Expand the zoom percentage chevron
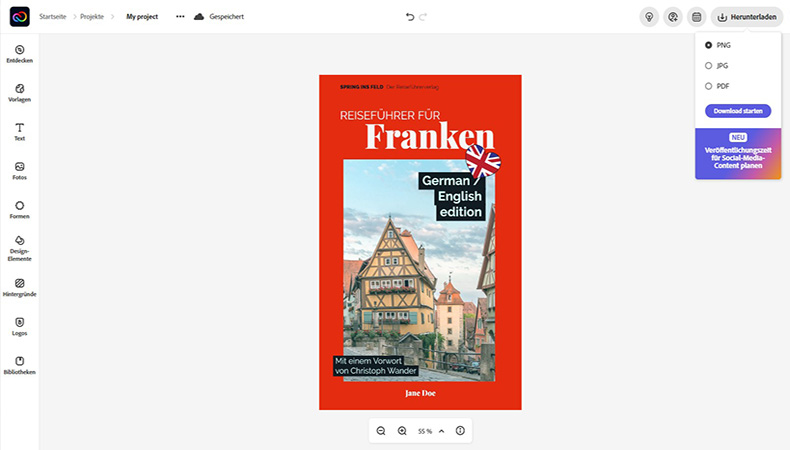This screenshot has height=450, width=790. coord(442,431)
